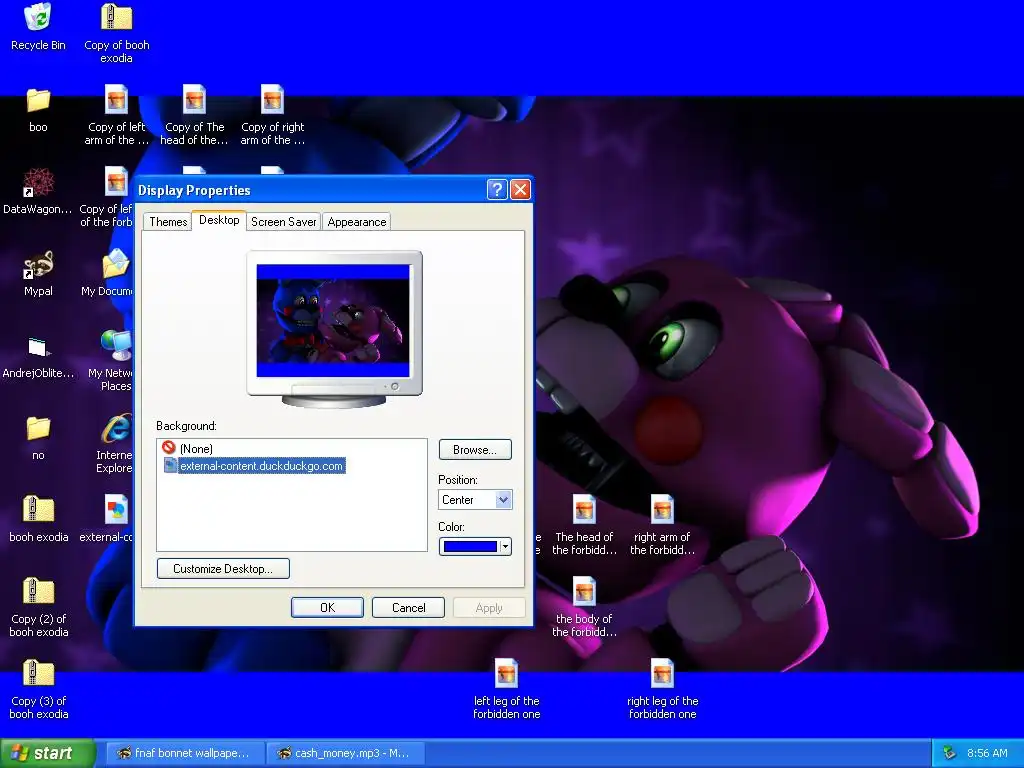Open Copy of right arm file icon

272,100
